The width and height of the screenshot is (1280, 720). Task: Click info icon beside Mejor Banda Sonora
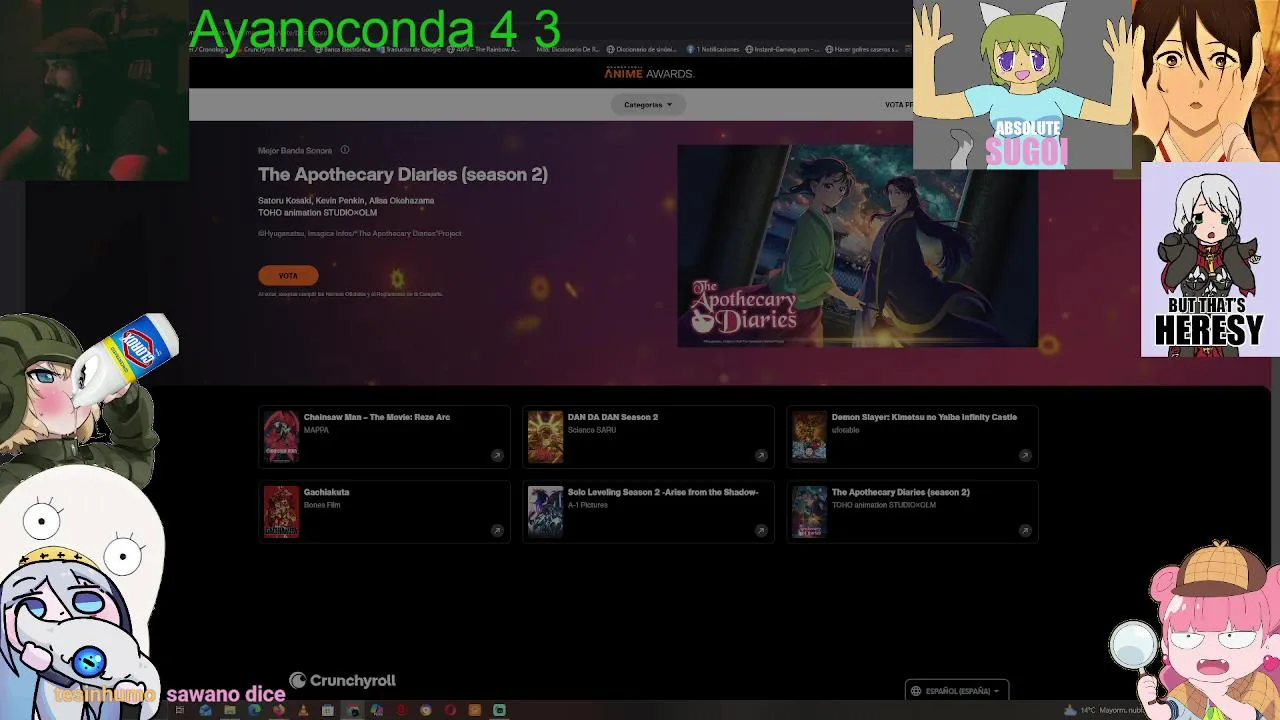coord(344,150)
